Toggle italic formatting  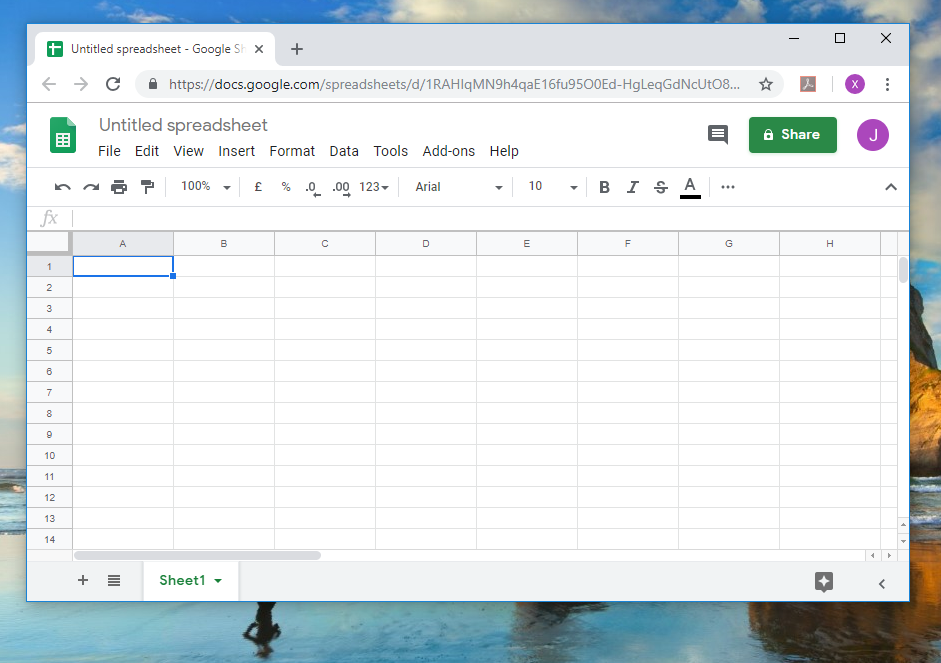[x=632, y=187]
